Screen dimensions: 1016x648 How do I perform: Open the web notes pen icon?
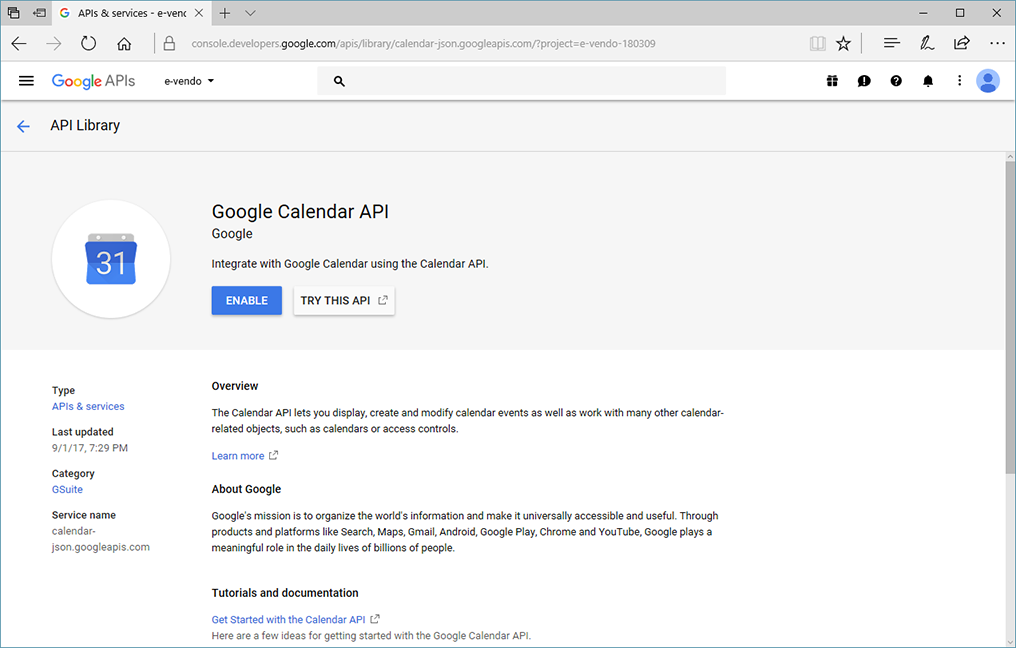(x=927, y=43)
